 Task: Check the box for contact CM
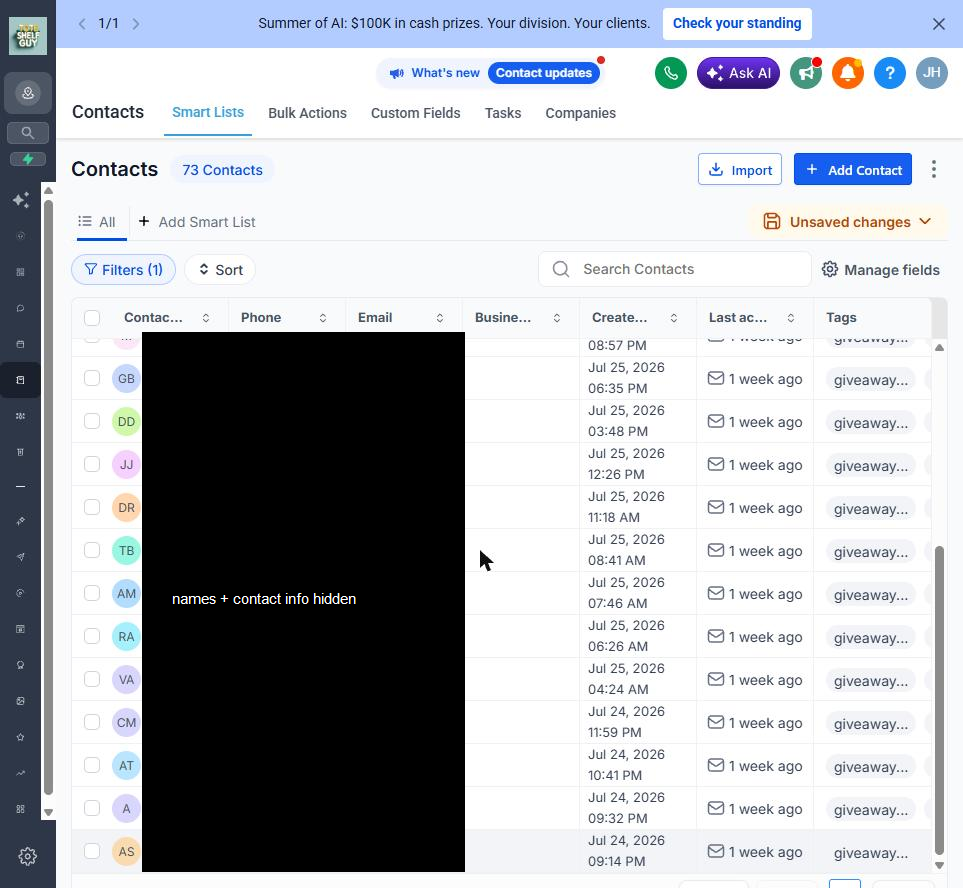click(92, 722)
